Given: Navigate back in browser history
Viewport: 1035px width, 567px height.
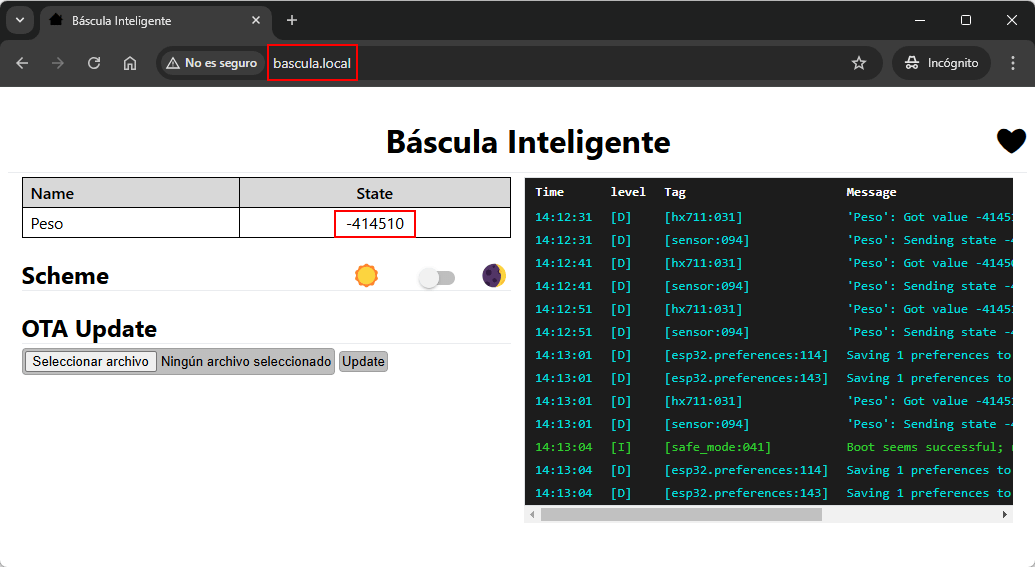Looking at the screenshot, I should tap(22, 63).
